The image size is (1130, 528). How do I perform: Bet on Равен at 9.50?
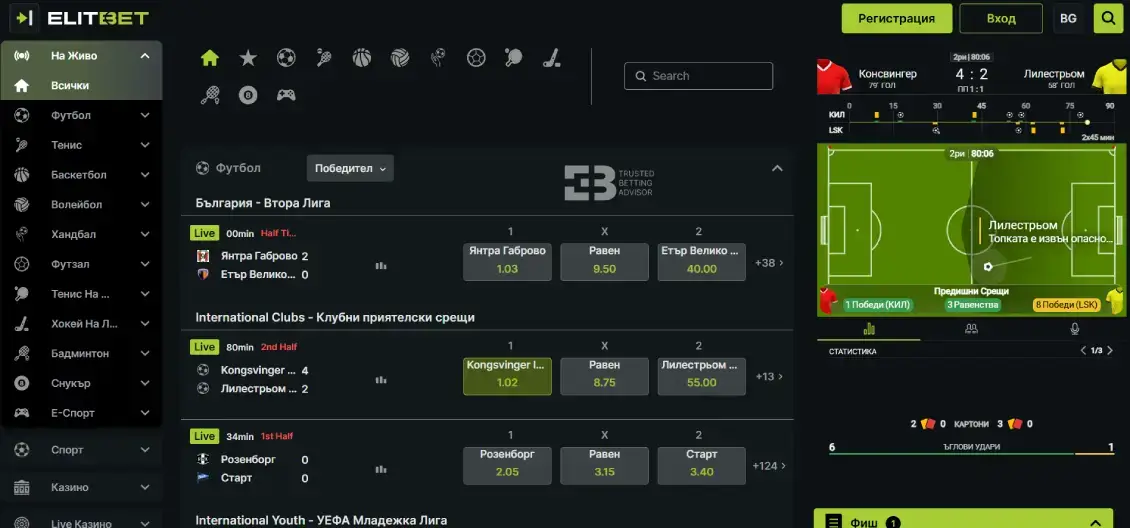click(x=605, y=261)
